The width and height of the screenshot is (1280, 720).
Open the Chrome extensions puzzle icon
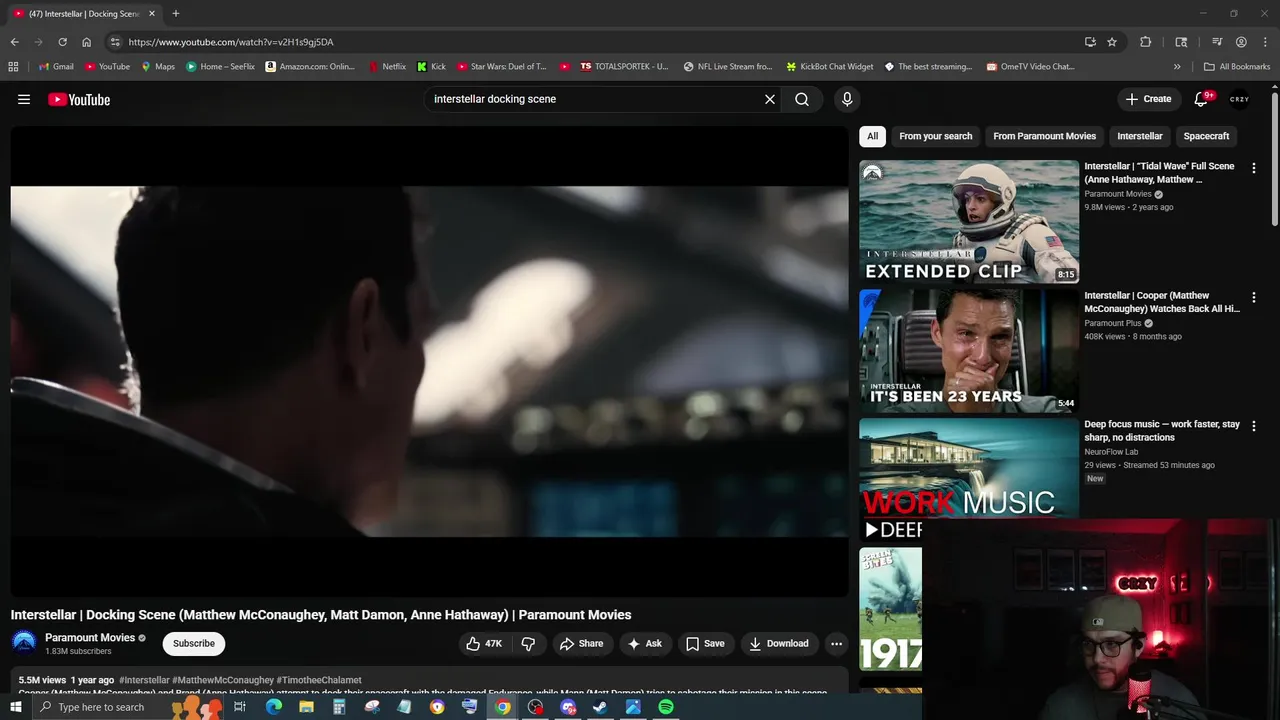[1146, 42]
